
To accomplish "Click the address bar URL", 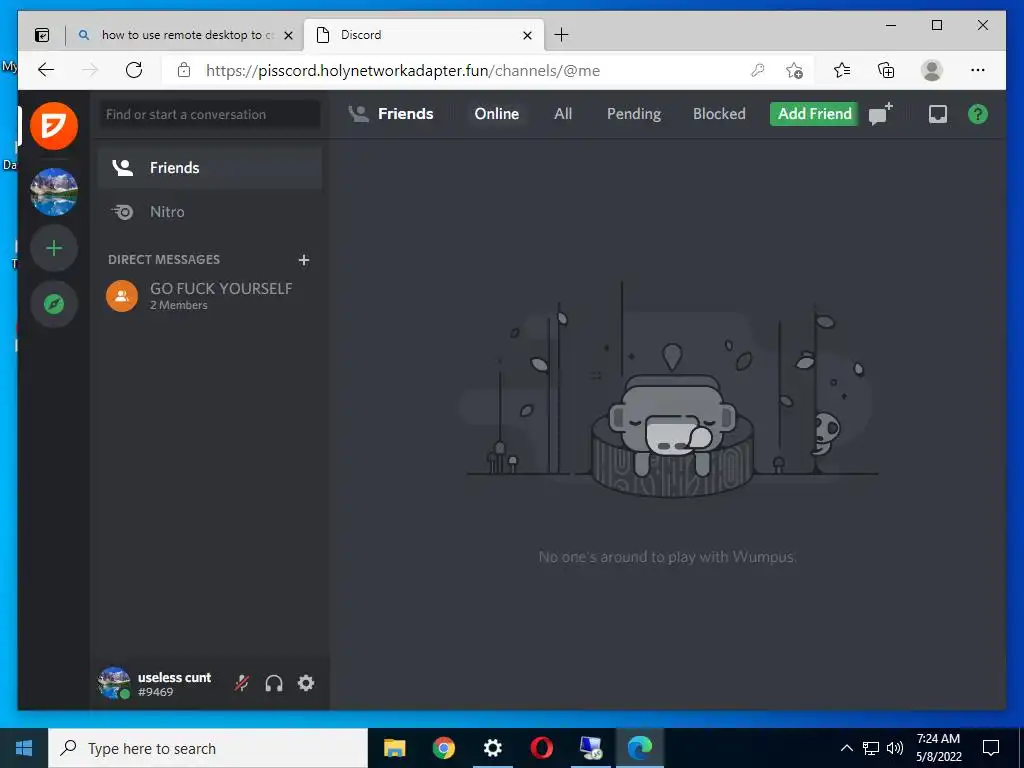I will point(403,71).
